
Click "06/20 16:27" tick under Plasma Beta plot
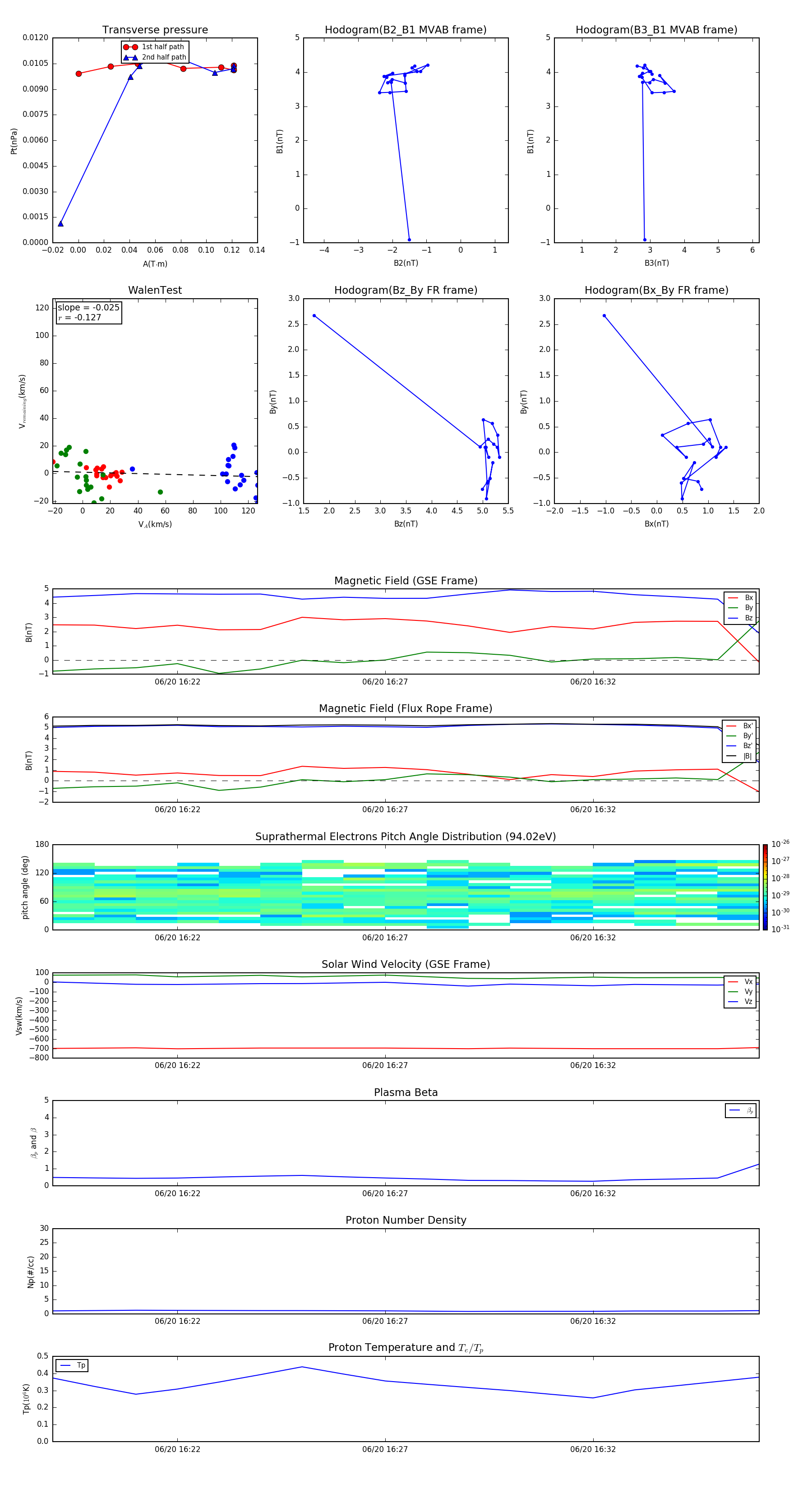pyautogui.click(x=385, y=1193)
